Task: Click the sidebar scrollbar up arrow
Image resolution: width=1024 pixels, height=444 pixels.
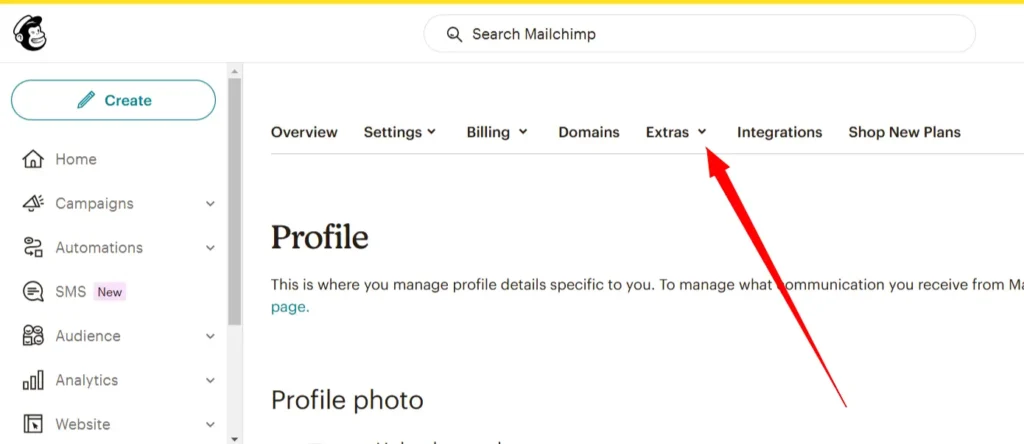Action: (x=235, y=71)
